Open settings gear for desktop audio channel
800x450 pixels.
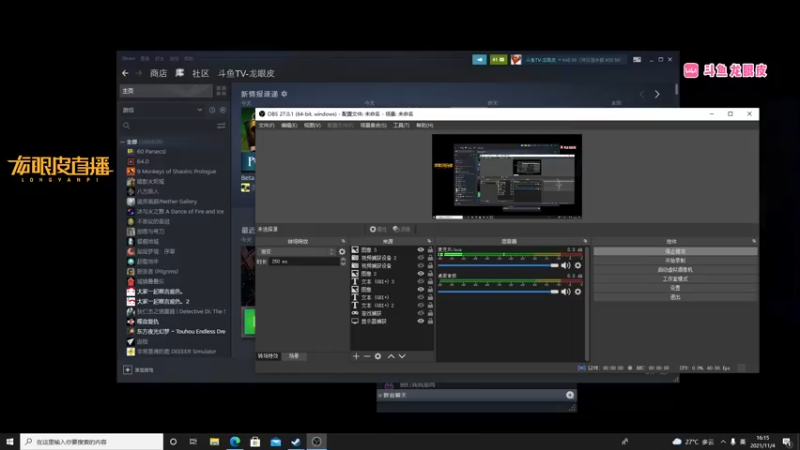tap(578, 292)
